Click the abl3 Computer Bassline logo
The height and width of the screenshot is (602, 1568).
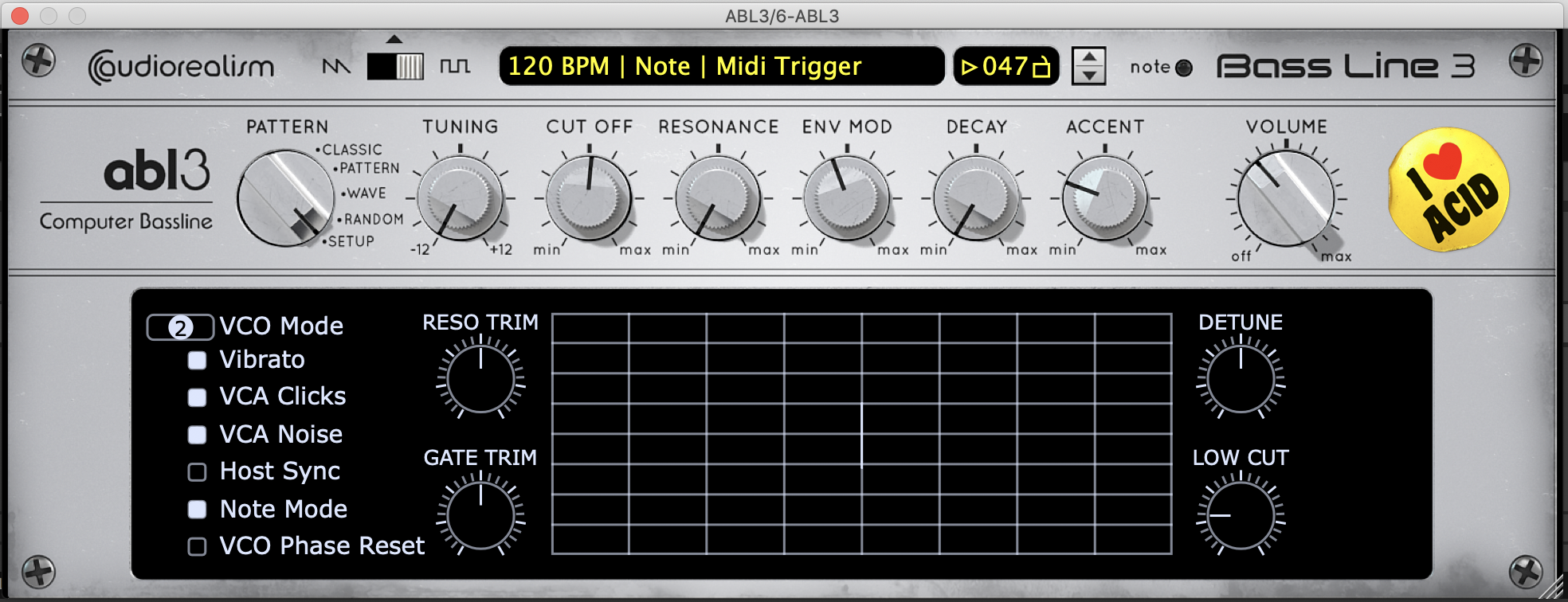click(x=127, y=190)
